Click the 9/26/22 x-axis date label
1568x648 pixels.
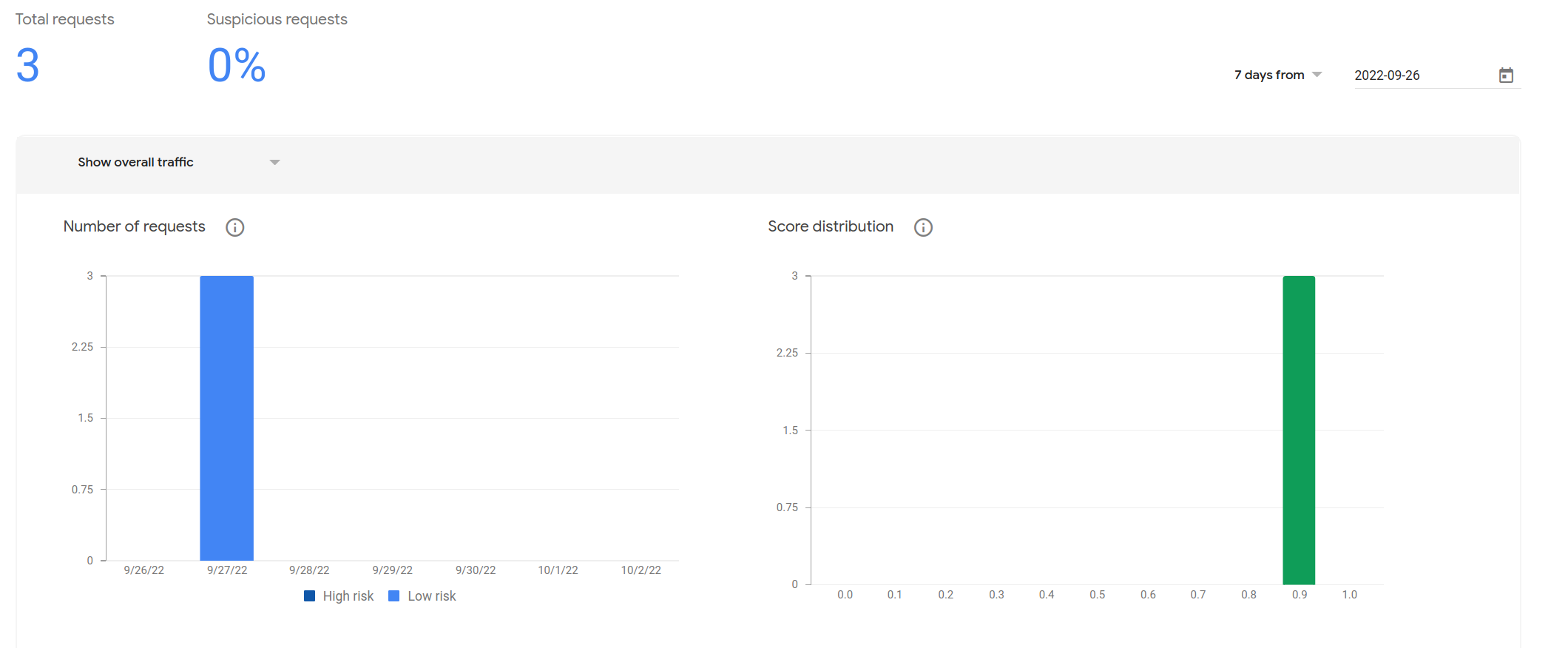(143, 570)
